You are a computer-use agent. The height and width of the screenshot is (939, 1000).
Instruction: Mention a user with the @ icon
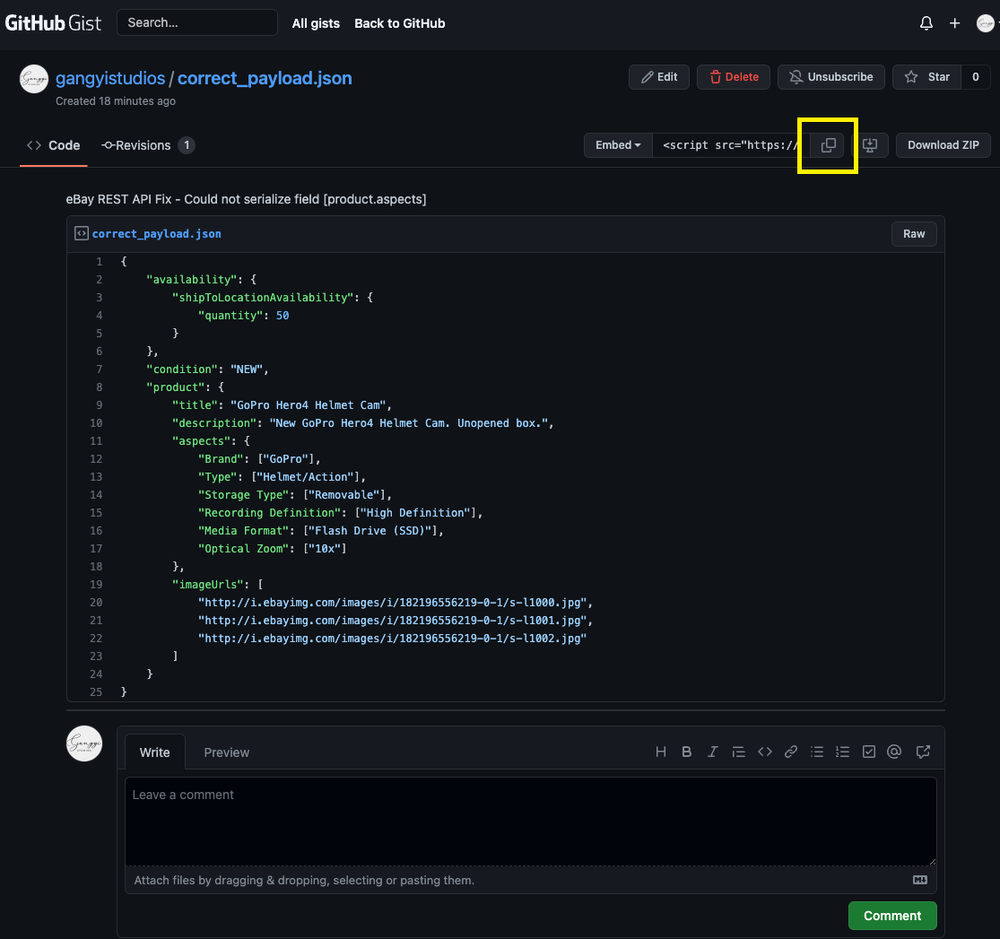[x=894, y=751]
